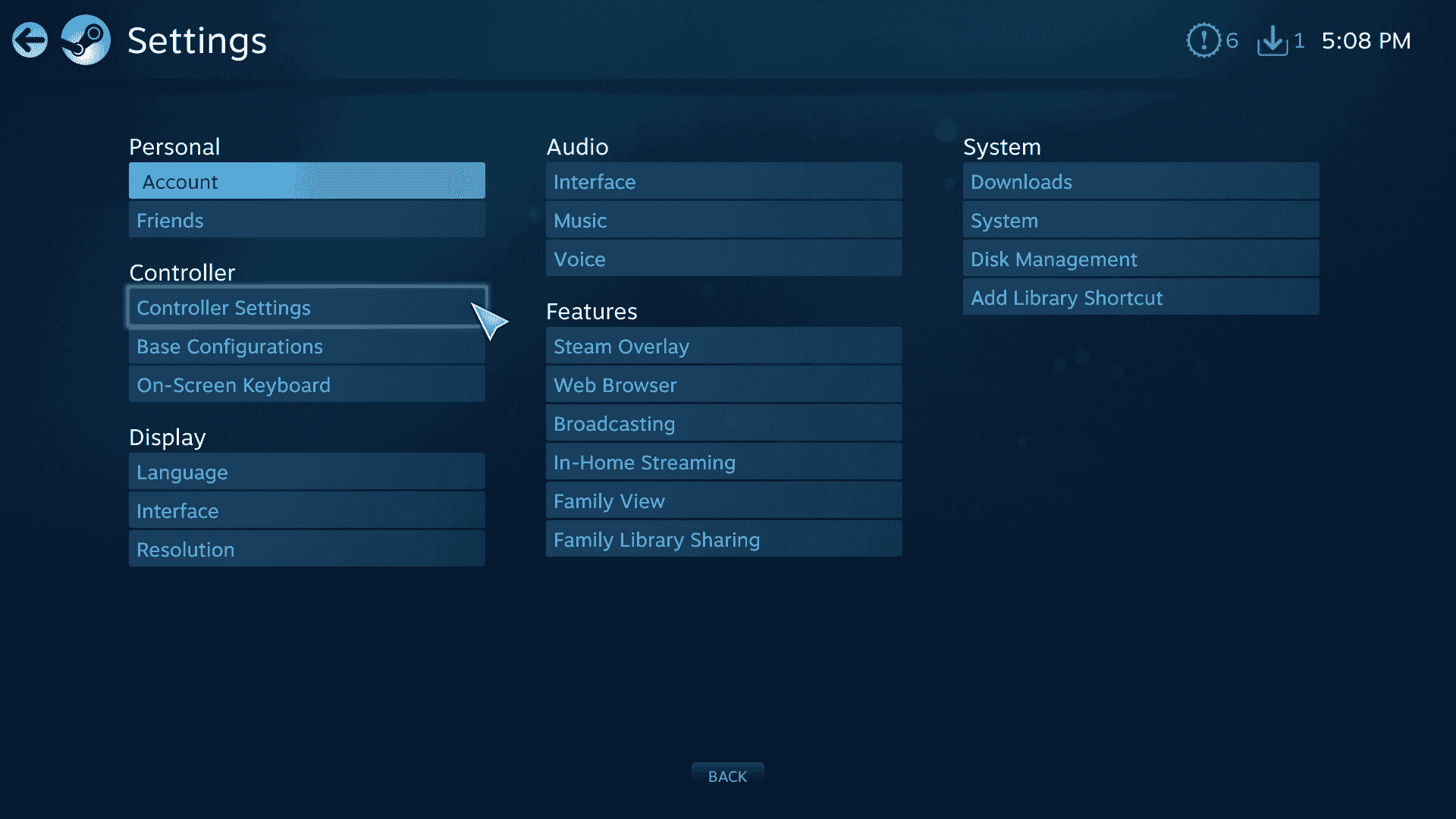This screenshot has width=1456, height=819.
Task: Open Voice settings
Action: coord(724,259)
